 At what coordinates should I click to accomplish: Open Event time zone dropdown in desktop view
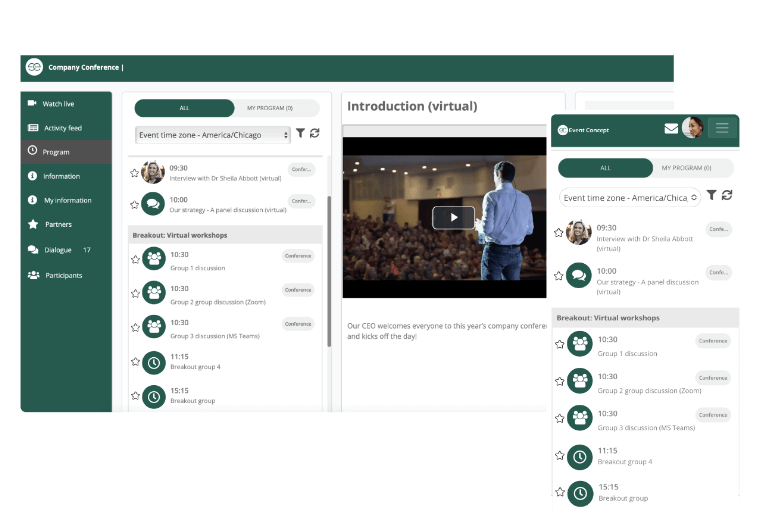click(213, 135)
